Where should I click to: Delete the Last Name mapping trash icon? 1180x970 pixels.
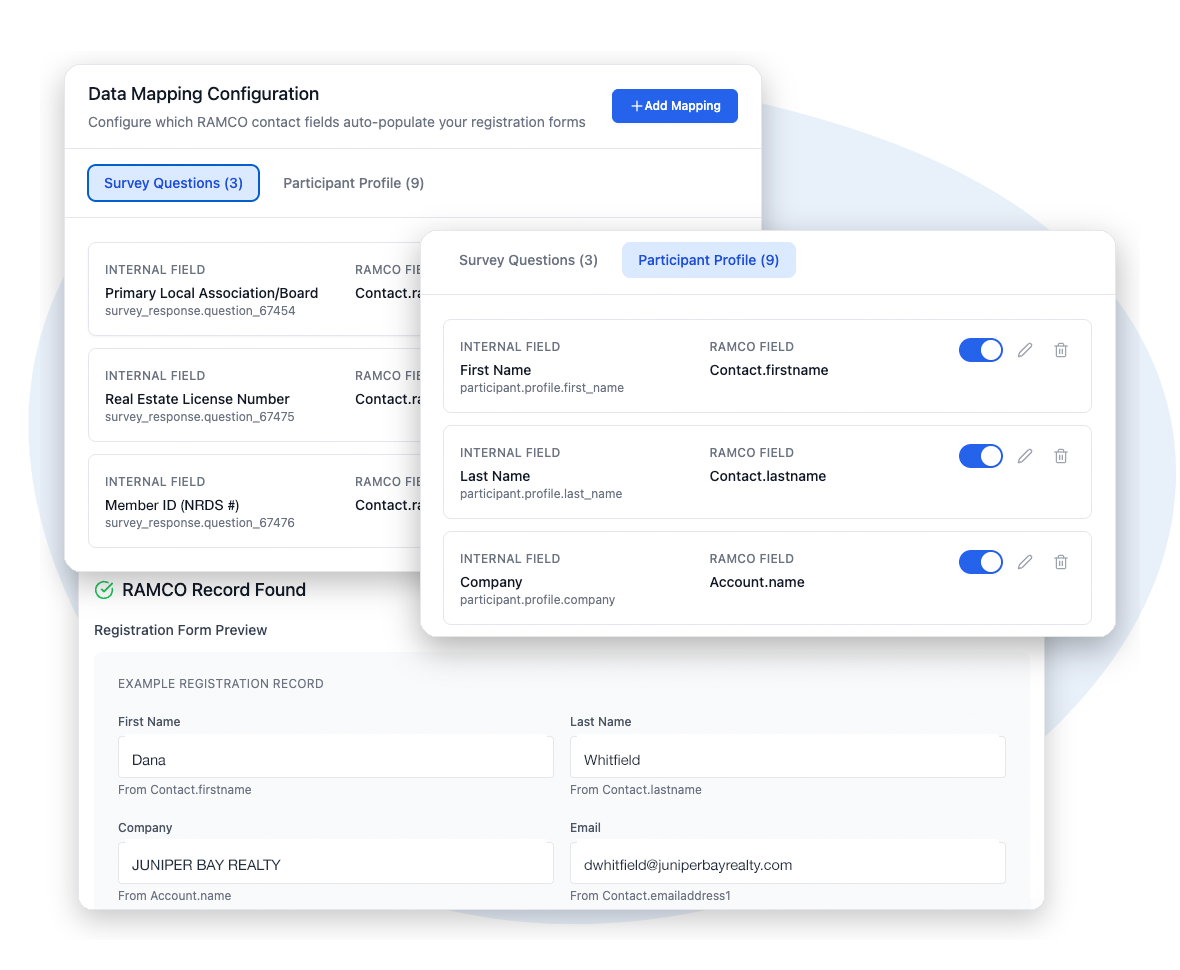1061,456
